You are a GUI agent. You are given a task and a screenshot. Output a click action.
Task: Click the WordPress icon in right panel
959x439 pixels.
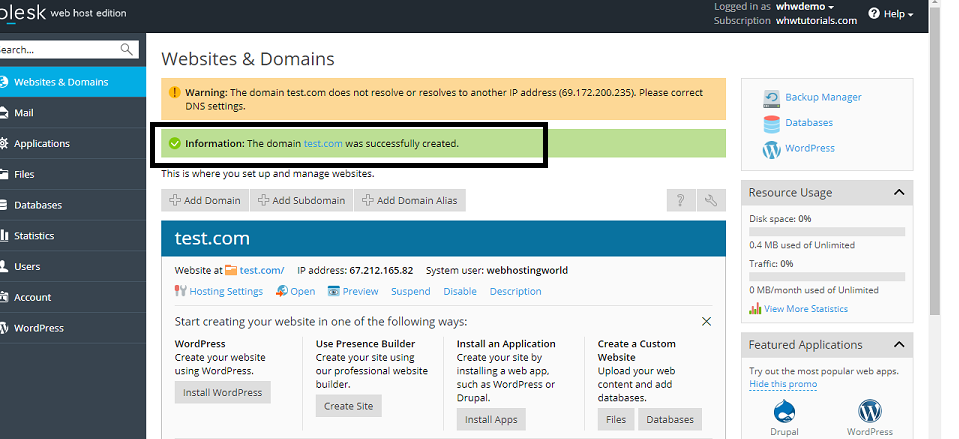772,149
